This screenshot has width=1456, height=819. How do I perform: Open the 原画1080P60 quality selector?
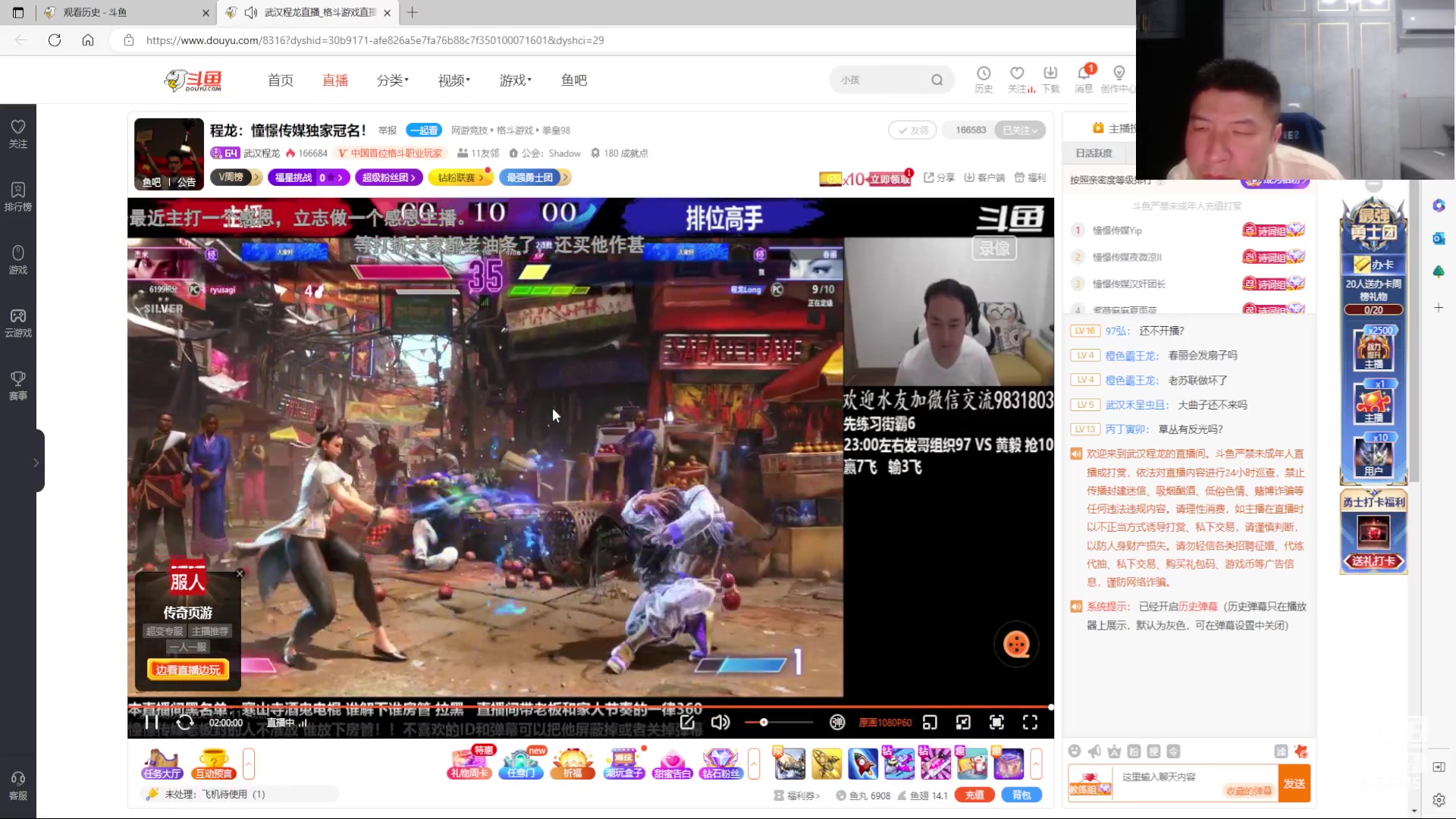[885, 723]
